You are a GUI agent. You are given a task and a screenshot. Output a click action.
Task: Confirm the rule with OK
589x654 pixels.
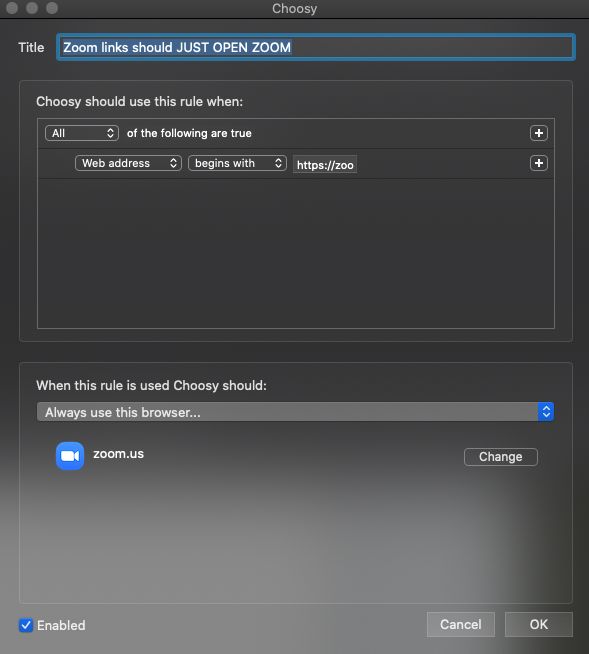(539, 624)
